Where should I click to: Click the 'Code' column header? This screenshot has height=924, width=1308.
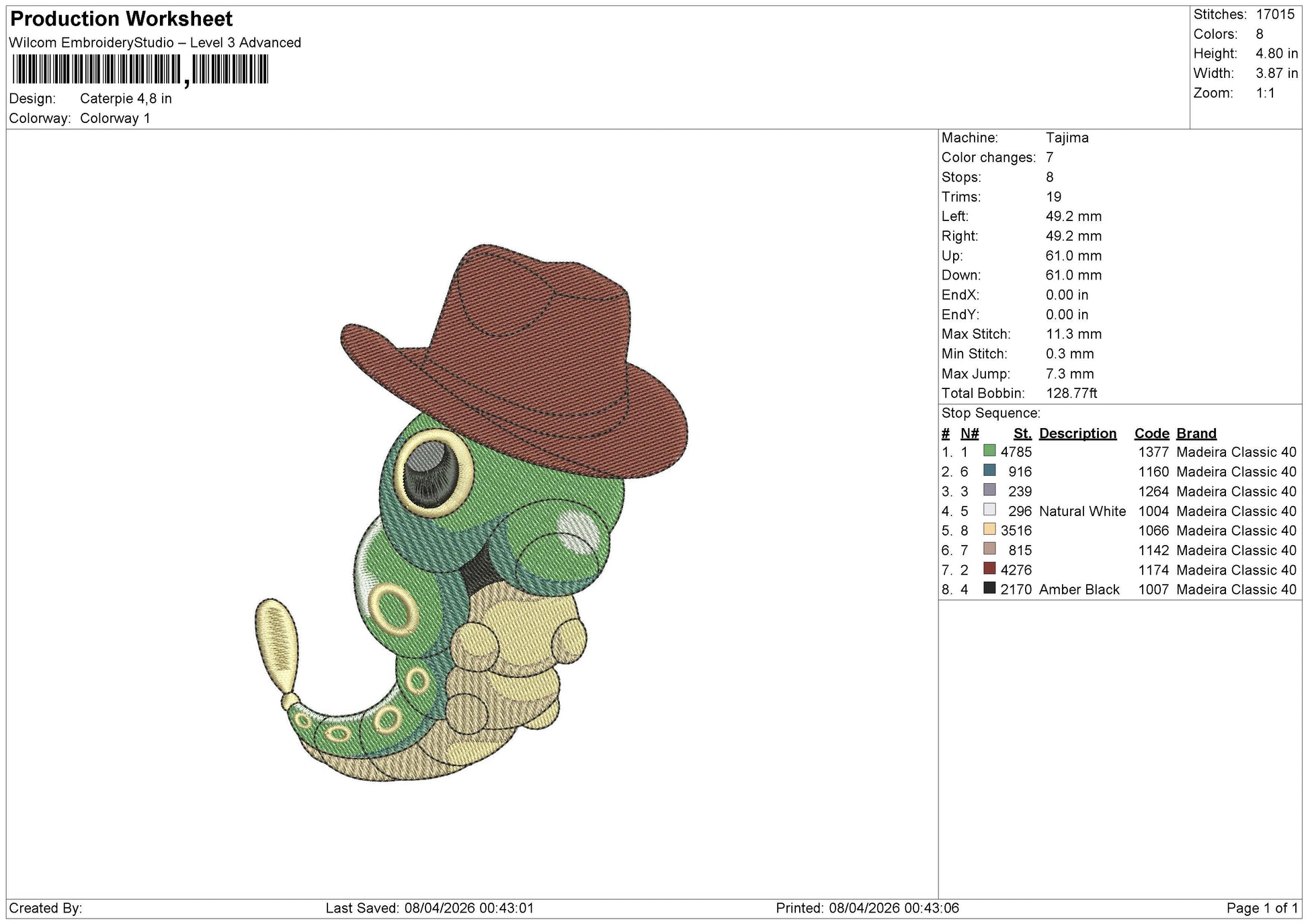coord(1151,433)
